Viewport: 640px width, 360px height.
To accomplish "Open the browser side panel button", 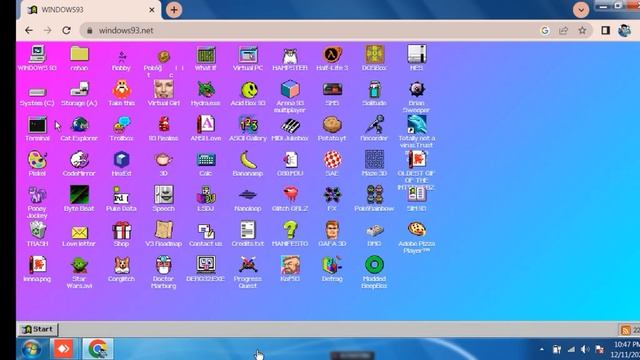I will [x=605, y=30].
